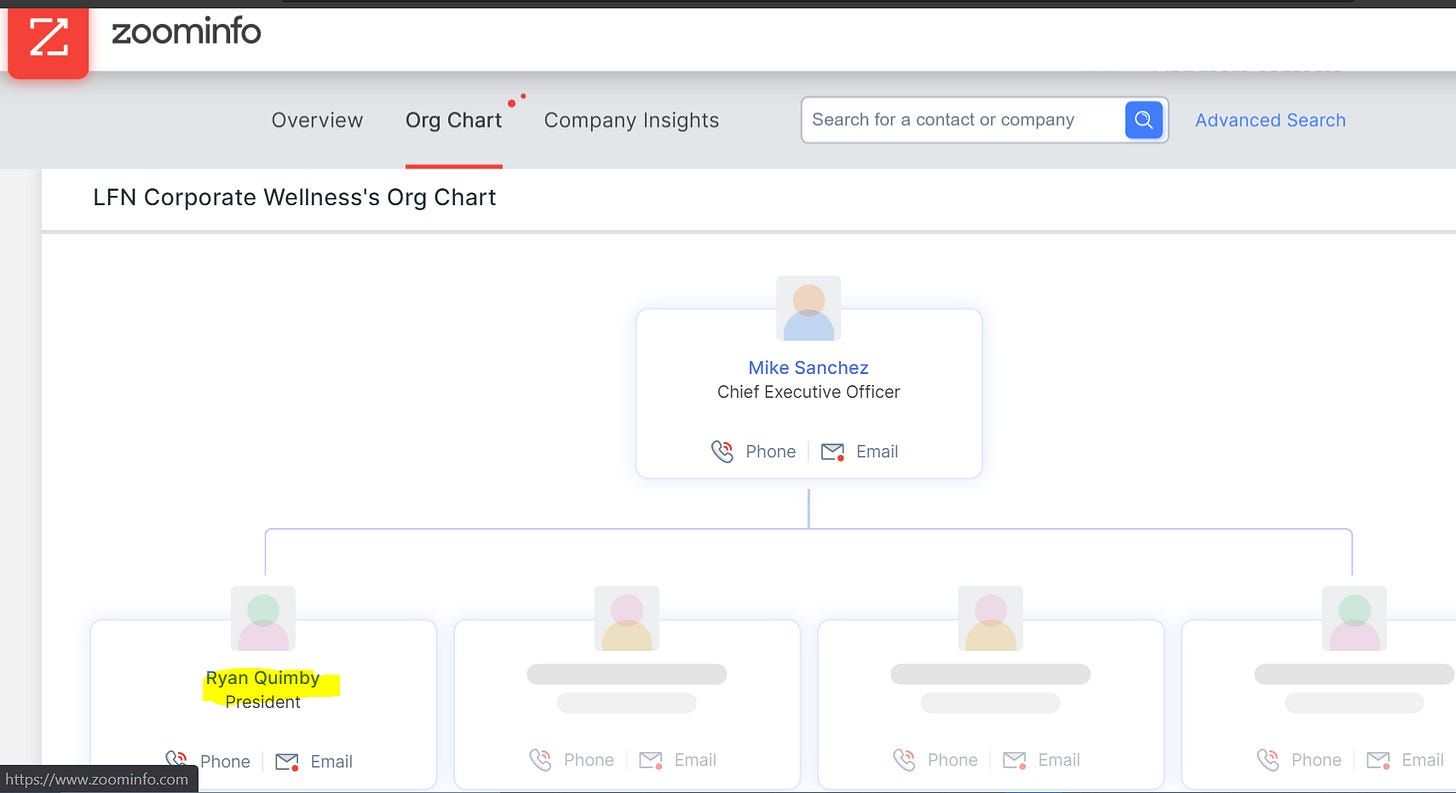Click the ZoomInfo red logo icon

(48, 38)
